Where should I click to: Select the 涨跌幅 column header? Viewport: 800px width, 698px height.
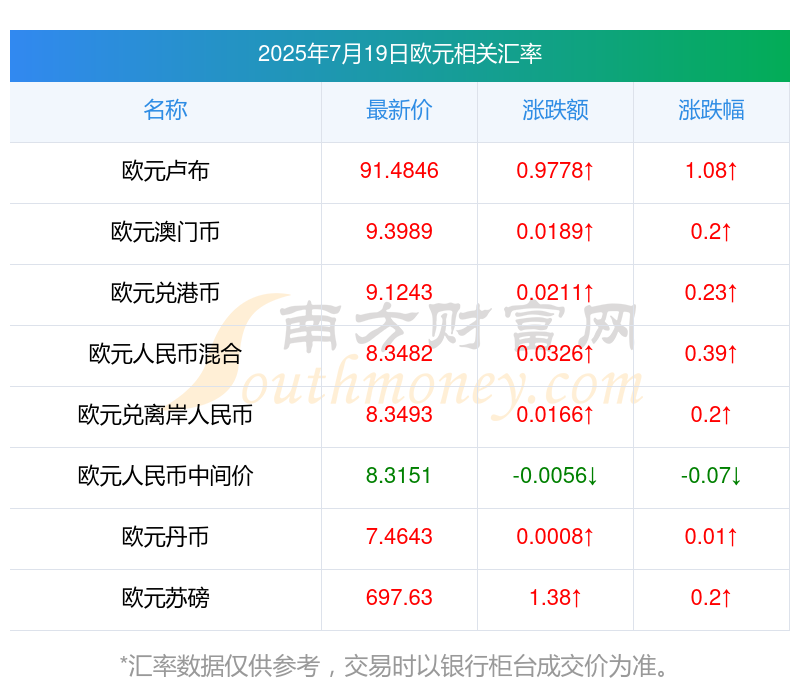[x=711, y=110]
